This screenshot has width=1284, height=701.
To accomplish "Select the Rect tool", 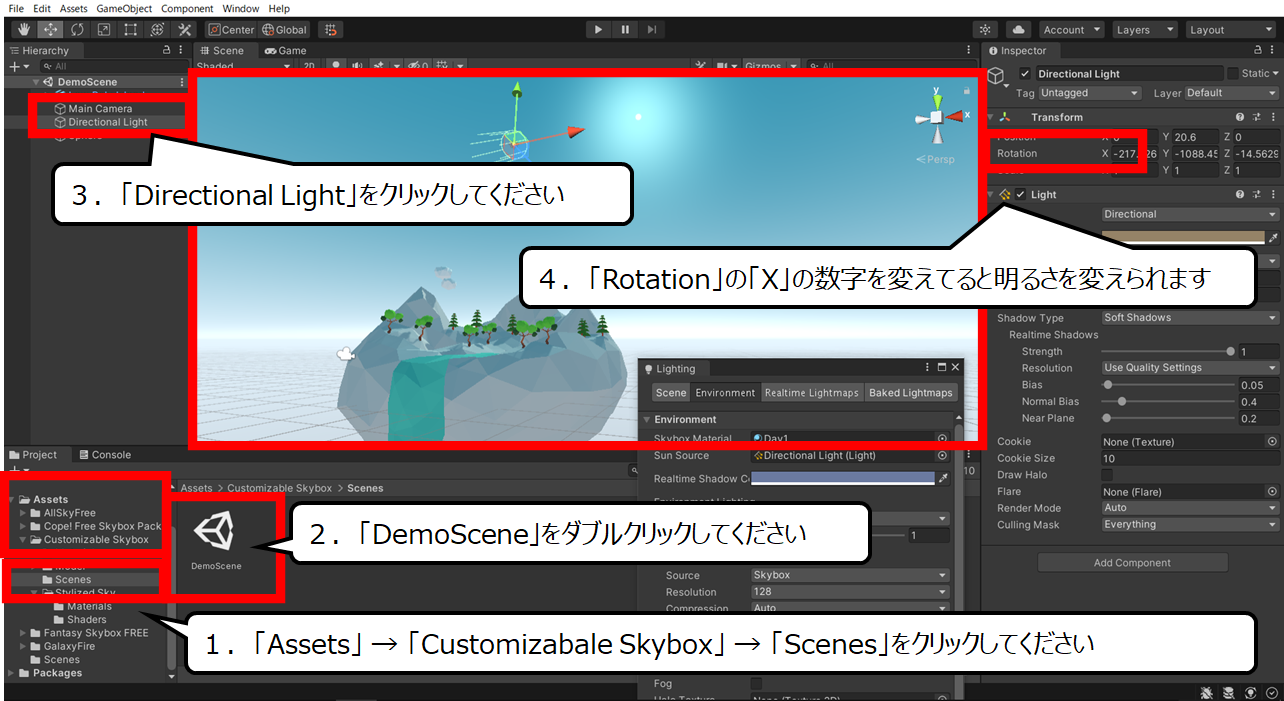I will (x=130, y=29).
